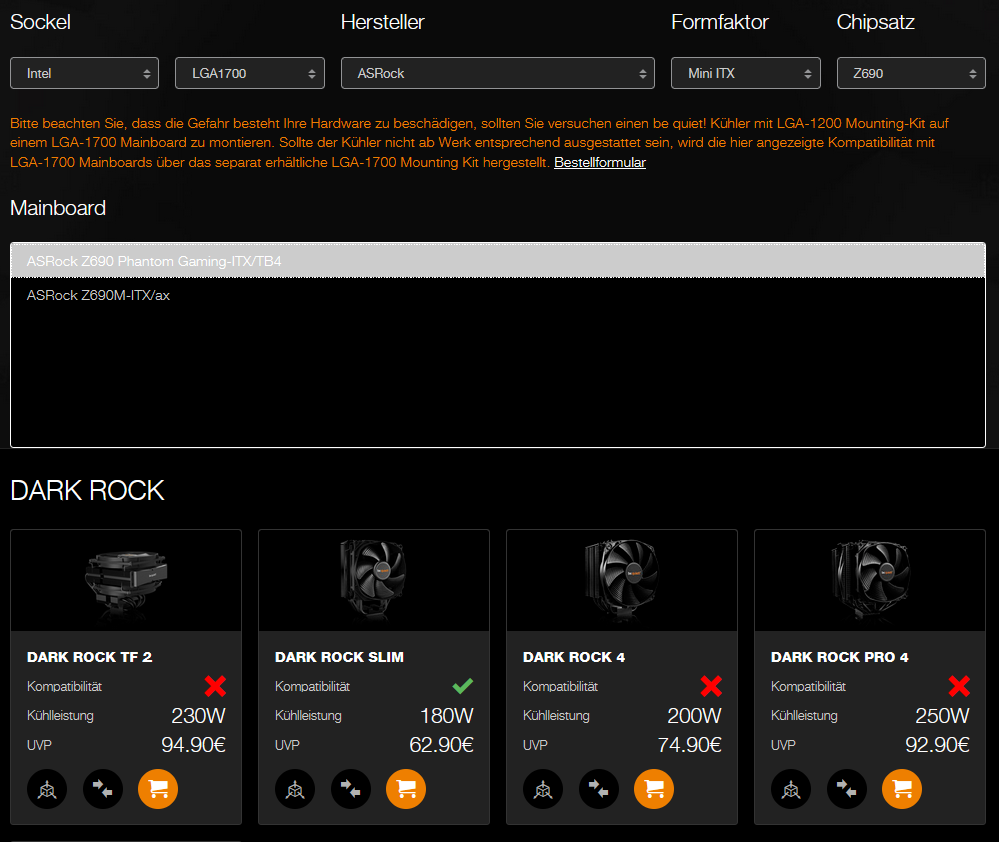Click the DARK ROCK 4 title
The height and width of the screenshot is (842, 999).
[x=573, y=657]
